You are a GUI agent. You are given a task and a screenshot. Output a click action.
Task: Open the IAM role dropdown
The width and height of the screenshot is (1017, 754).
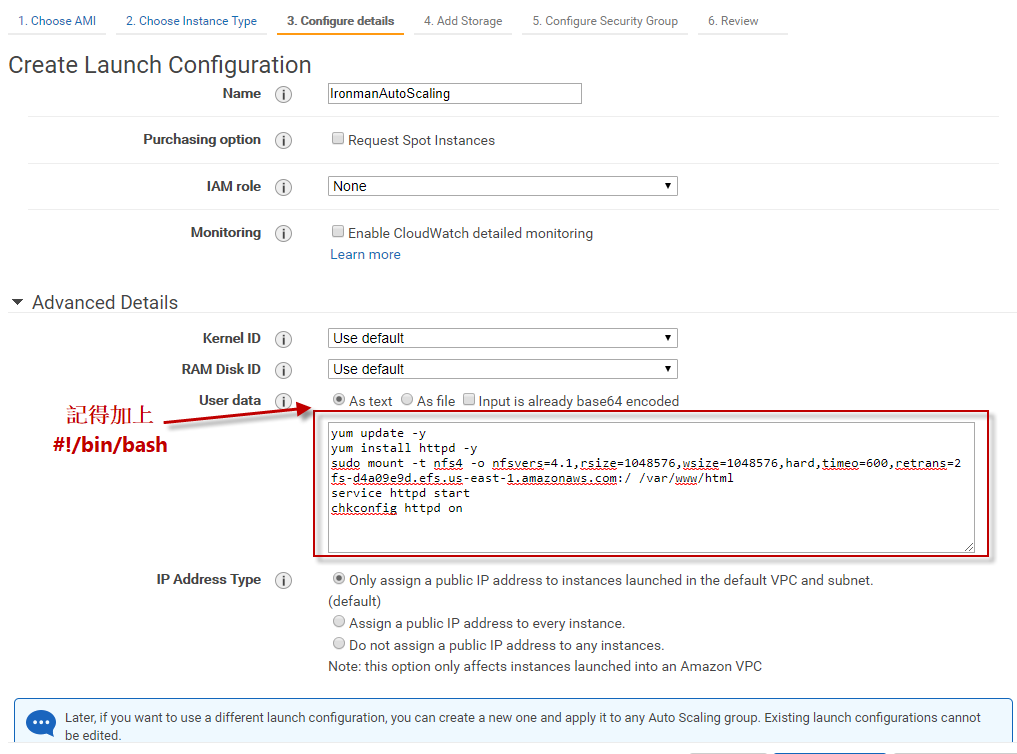coord(502,186)
